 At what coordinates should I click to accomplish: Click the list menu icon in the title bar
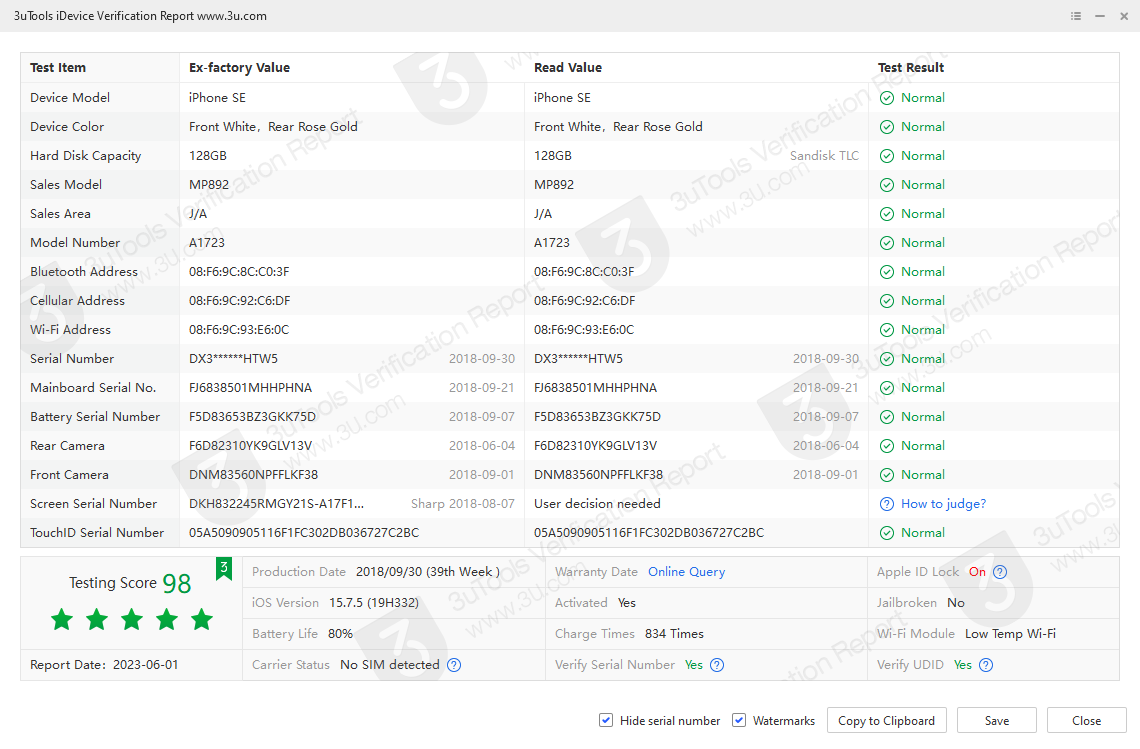tap(1075, 16)
